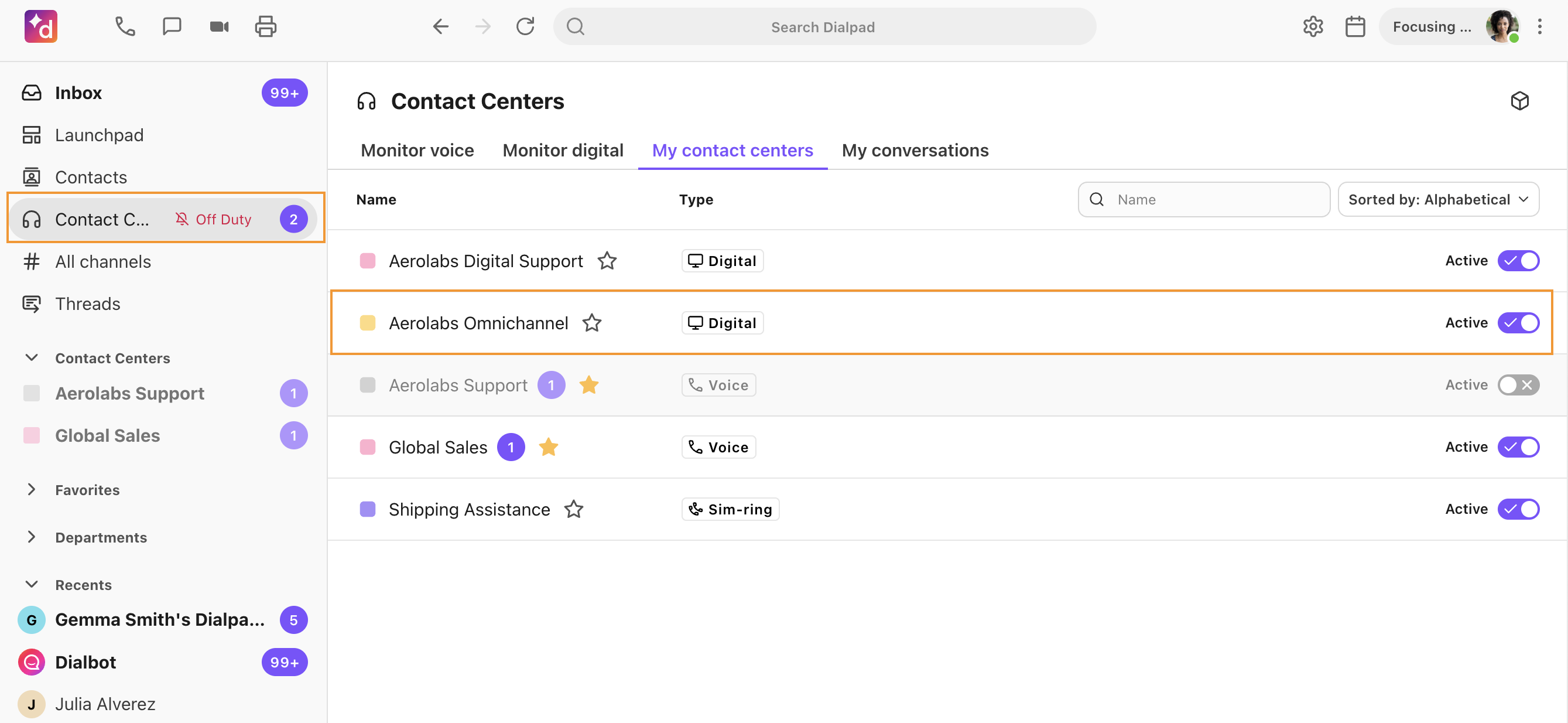Click the Off Duty bell status
The image size is (1568, 723).
213,219
